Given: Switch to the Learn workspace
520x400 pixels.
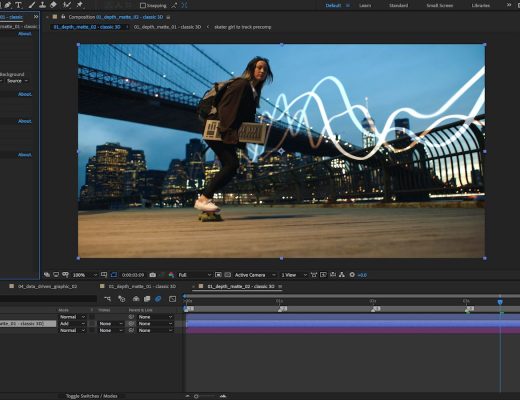Looking at the screenshot, I should tap(365, 5).
